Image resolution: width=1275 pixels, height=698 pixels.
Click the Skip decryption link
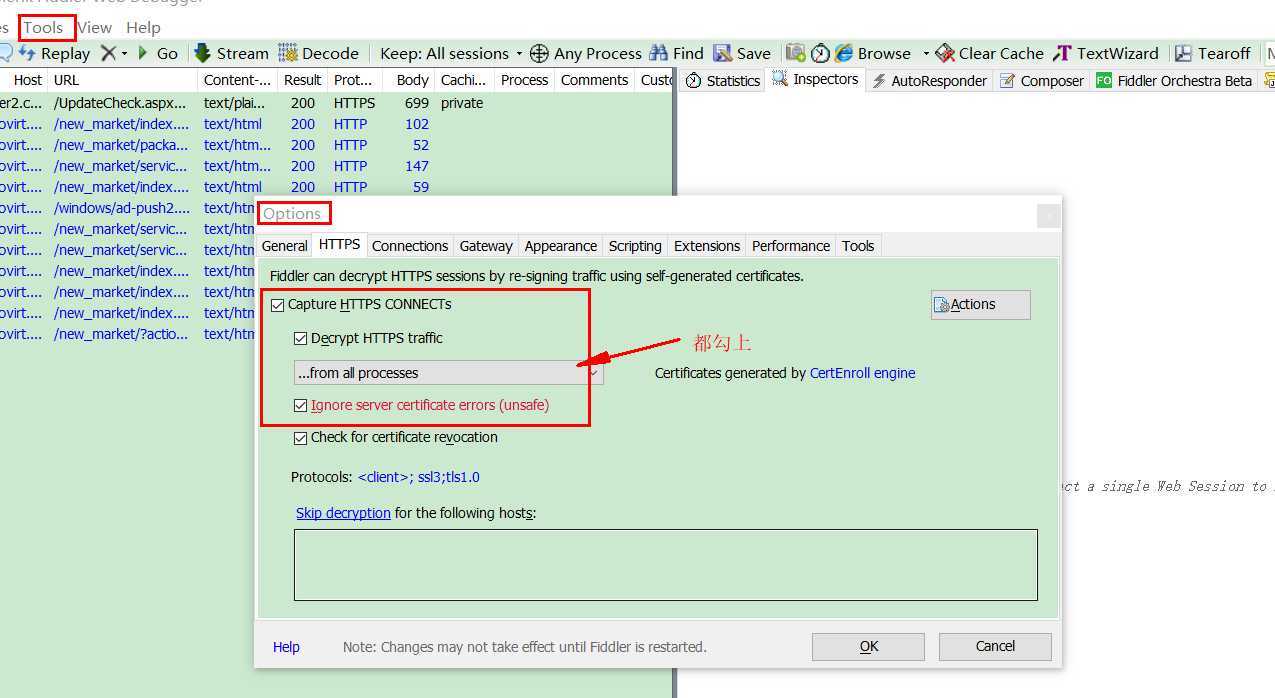pyautogui.click(x=343, y=513)
